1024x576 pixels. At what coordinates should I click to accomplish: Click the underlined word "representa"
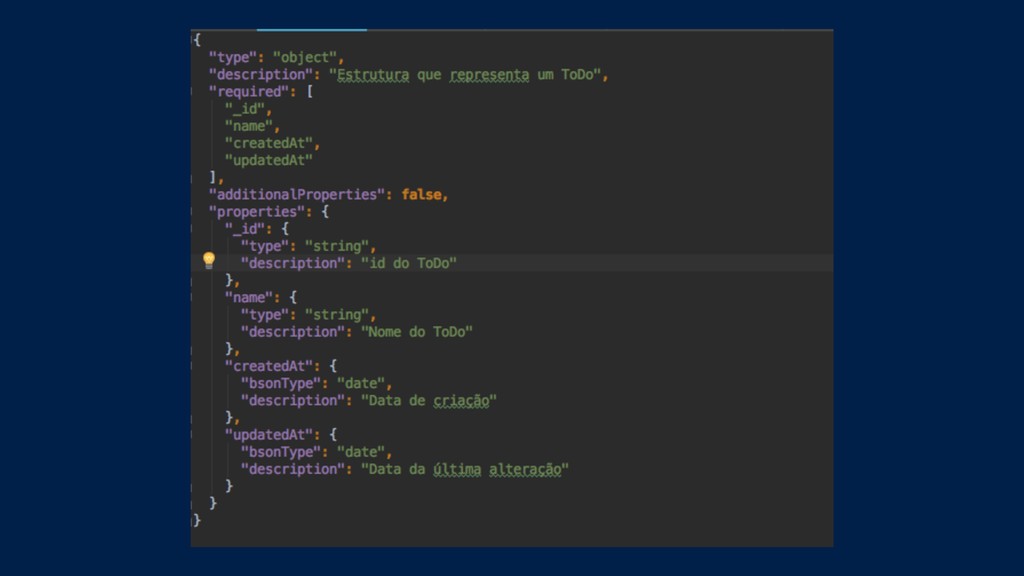[489, 75]
